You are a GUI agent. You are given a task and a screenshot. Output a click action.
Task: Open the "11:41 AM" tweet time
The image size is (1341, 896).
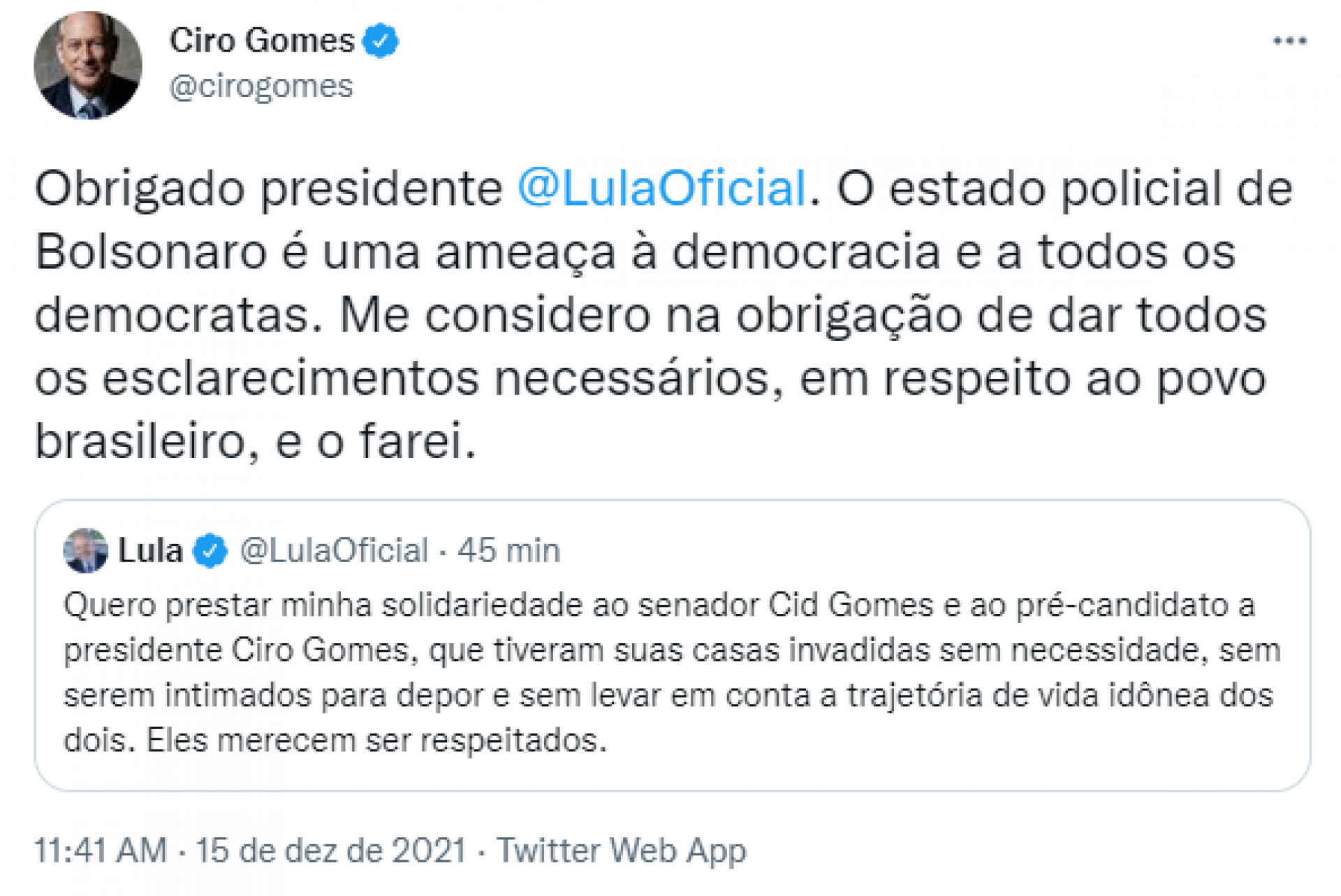tap(101, 851)
